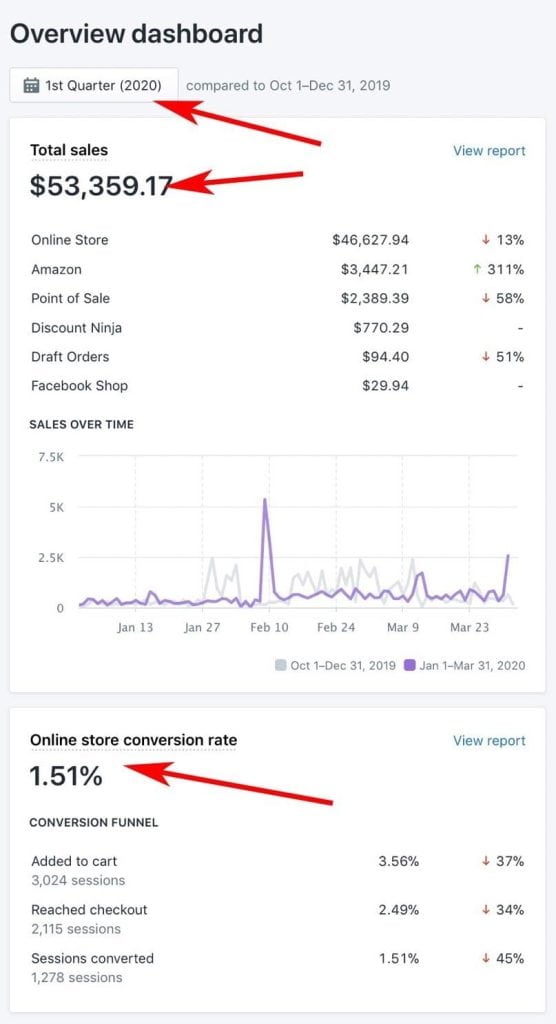The width and height of the screenshot is (556, 1024).
Task: Select the Facebook Shop sales row
Action: click(278, 385)
